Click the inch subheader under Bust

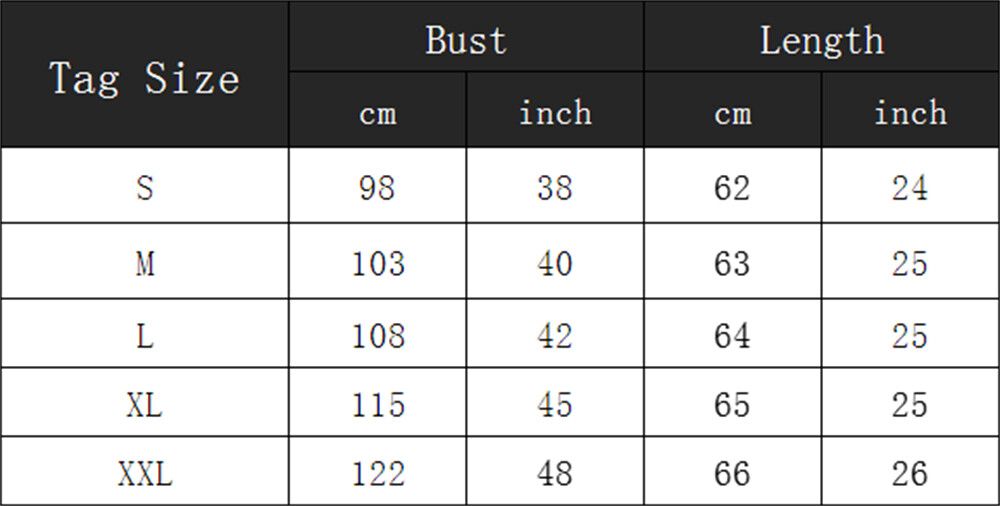pos(555,110)
